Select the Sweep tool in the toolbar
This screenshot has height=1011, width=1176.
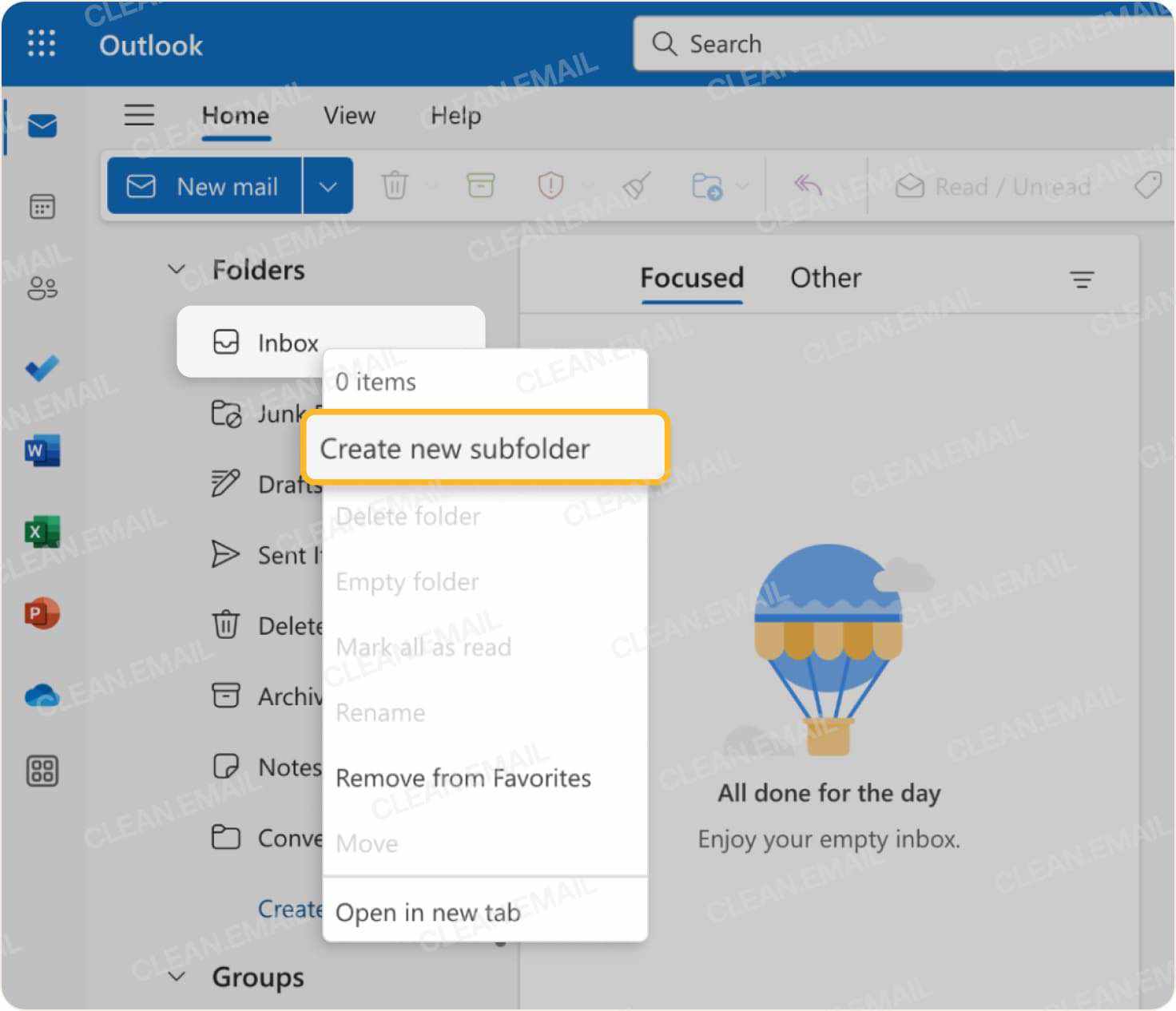[x=635, y=185]
